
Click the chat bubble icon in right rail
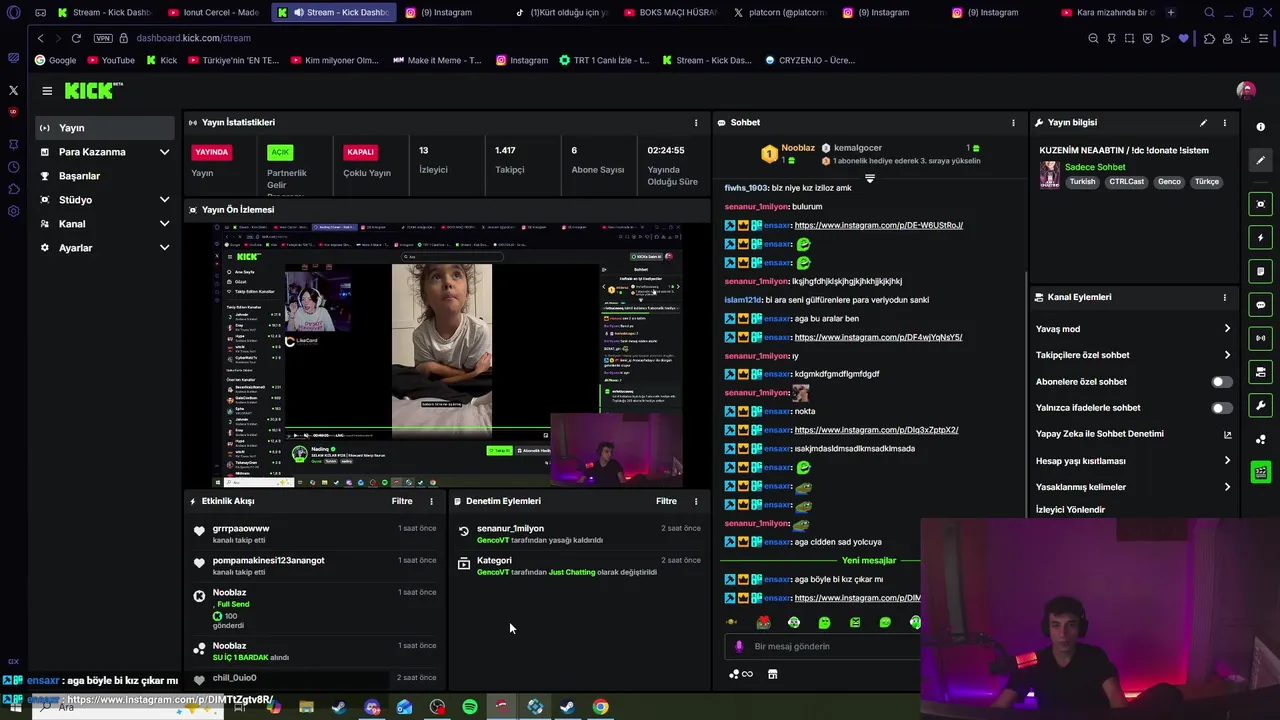(x=1261, y=305)
